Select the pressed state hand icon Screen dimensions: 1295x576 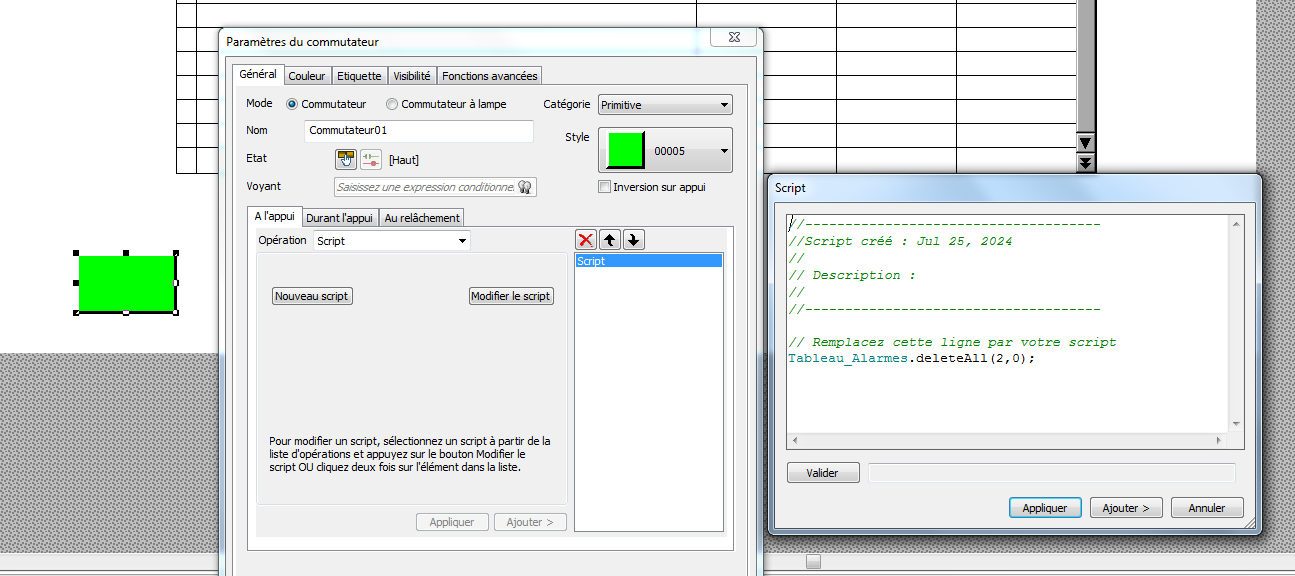345,159
